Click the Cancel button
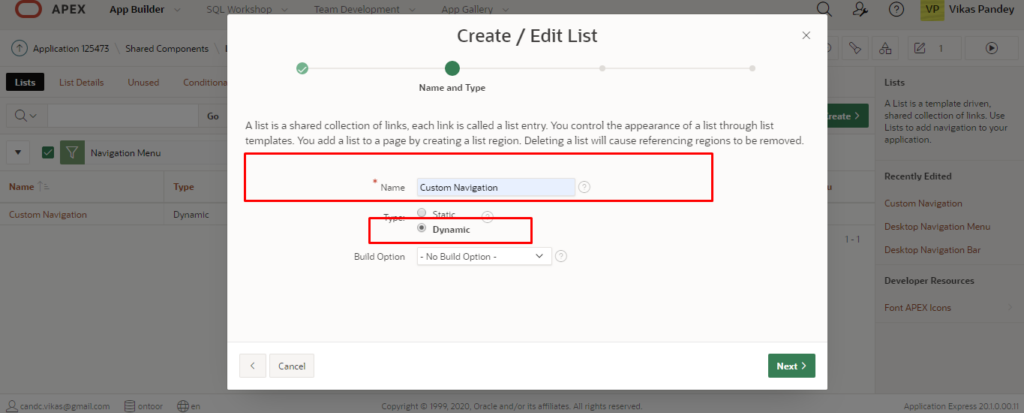Image resolution: width=1024 pixels, height=413 pixels. click(x=292, y=366)
